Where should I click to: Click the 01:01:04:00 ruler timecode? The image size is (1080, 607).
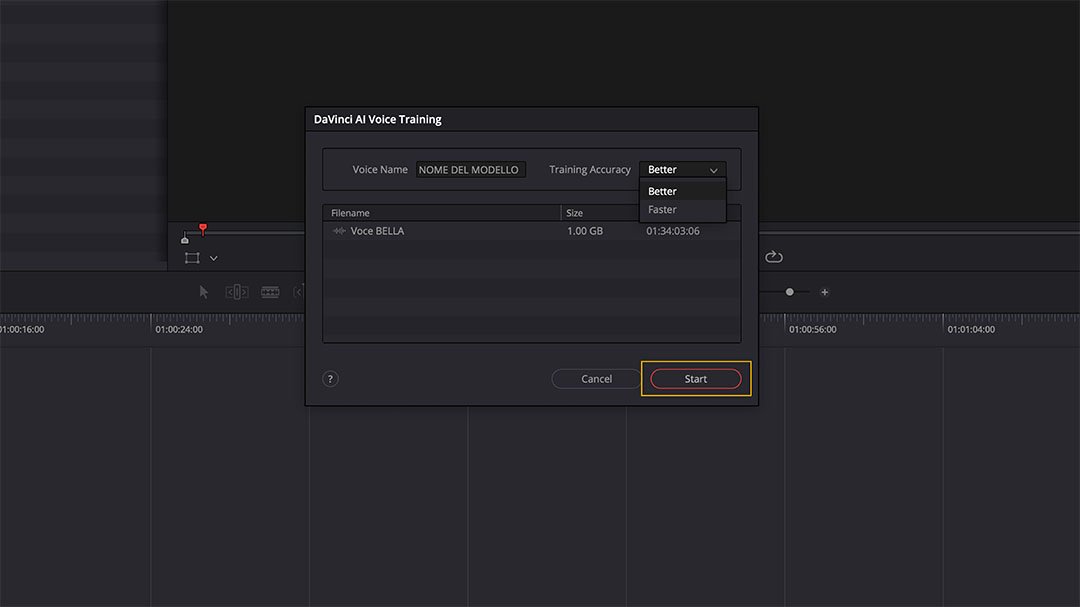pos(971,329)
